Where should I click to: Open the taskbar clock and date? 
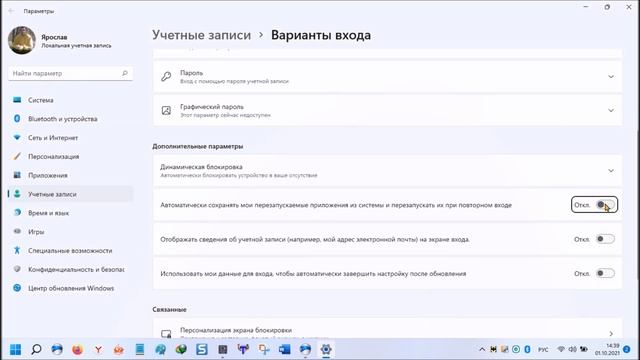[607, 349]
